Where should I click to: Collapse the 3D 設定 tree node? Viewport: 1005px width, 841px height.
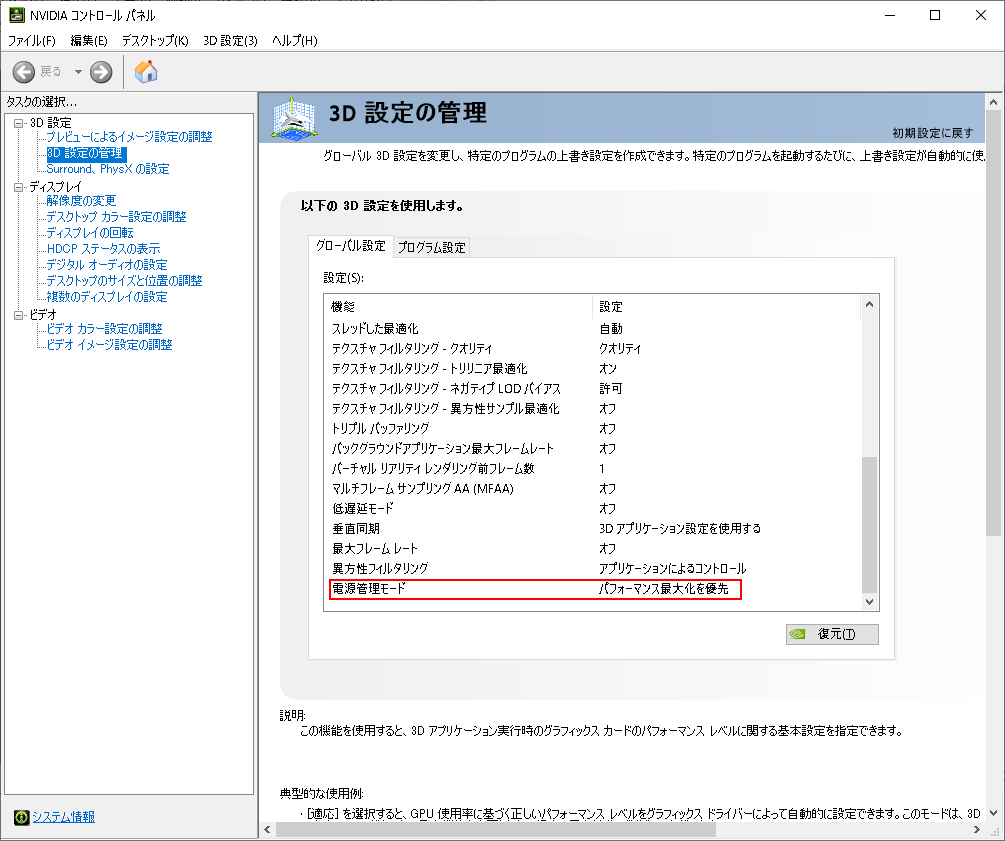click(x=19, y=122)
